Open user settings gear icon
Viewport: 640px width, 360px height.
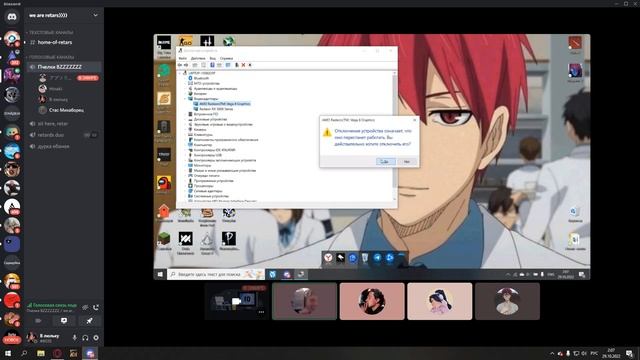click(x=96, y=338)
